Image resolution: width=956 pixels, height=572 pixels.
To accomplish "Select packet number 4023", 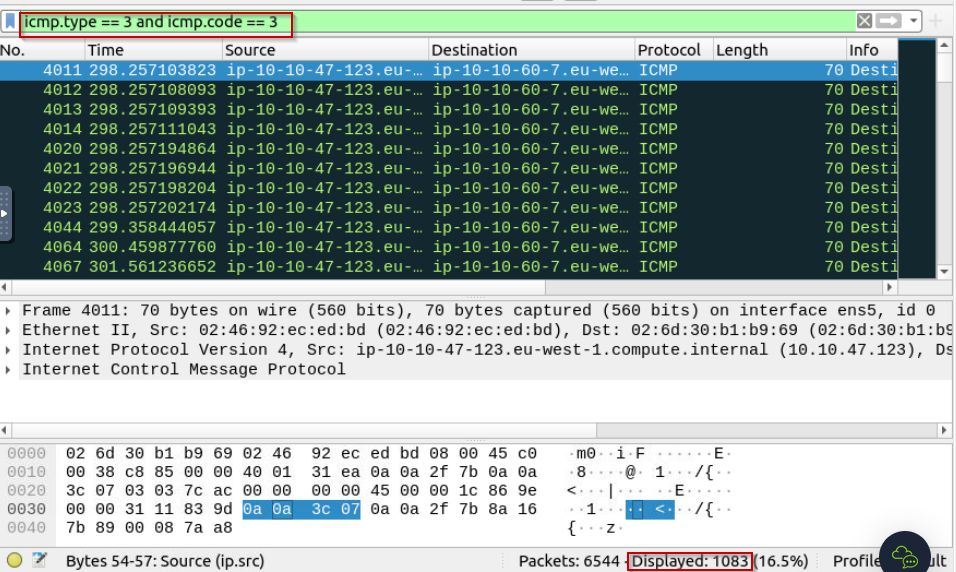I will 449,208.
